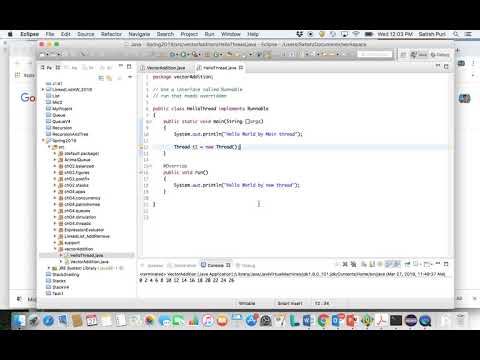The height and width of the screenshot is (360, 480).
Task: Click the green Run toolbar button
Action: point(183,54)
